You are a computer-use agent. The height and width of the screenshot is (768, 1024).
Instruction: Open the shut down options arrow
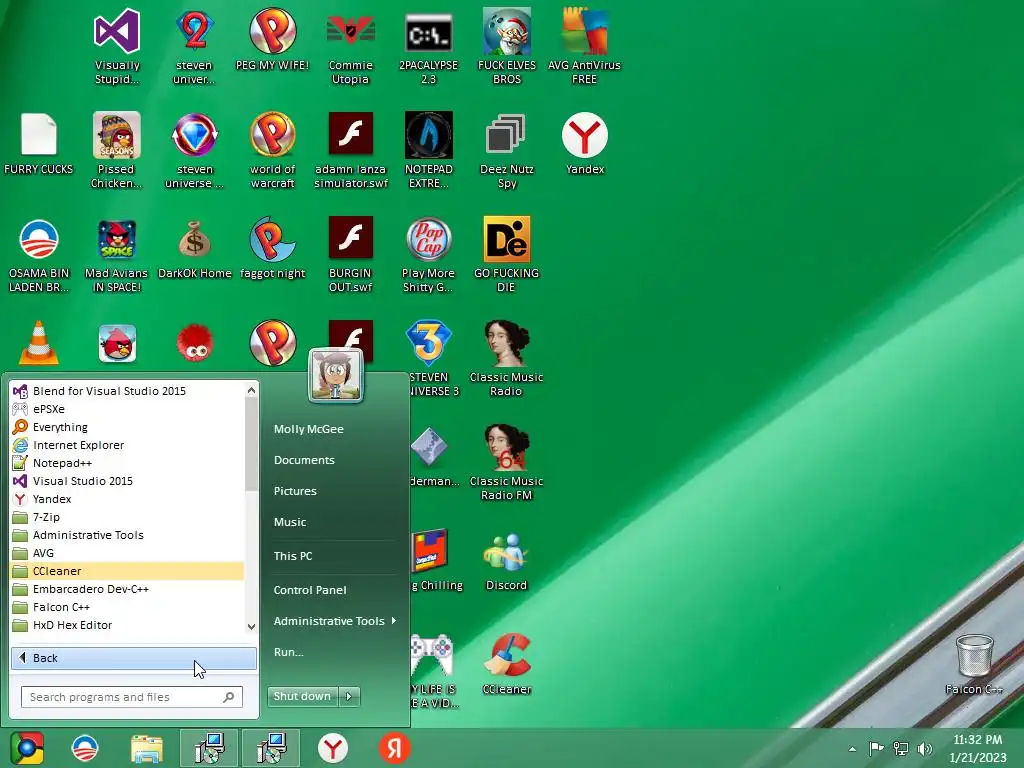(x=349, y=696)
